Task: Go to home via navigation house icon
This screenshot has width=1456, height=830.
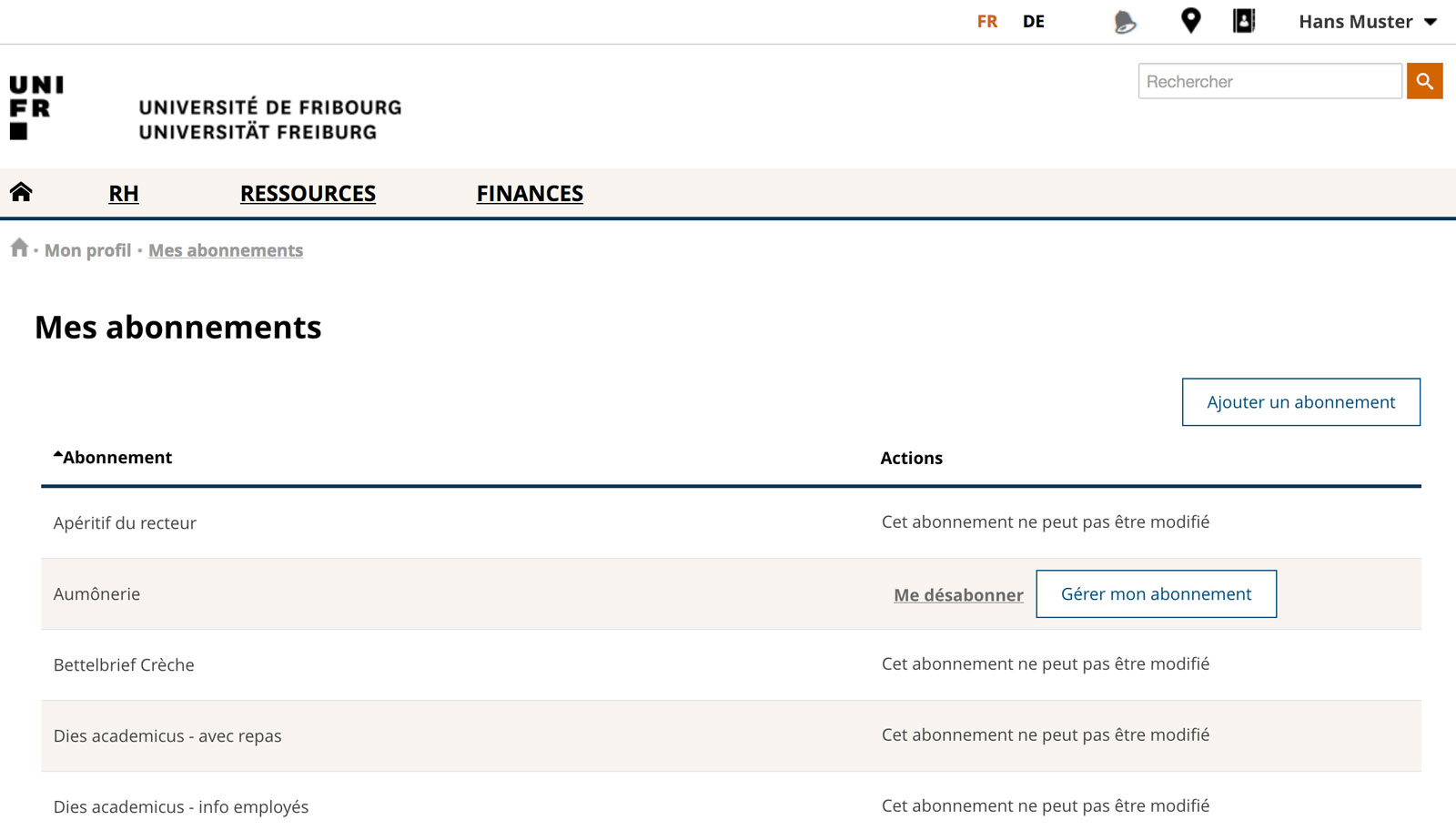Action: pyautogui.click(x=21, y=192)
